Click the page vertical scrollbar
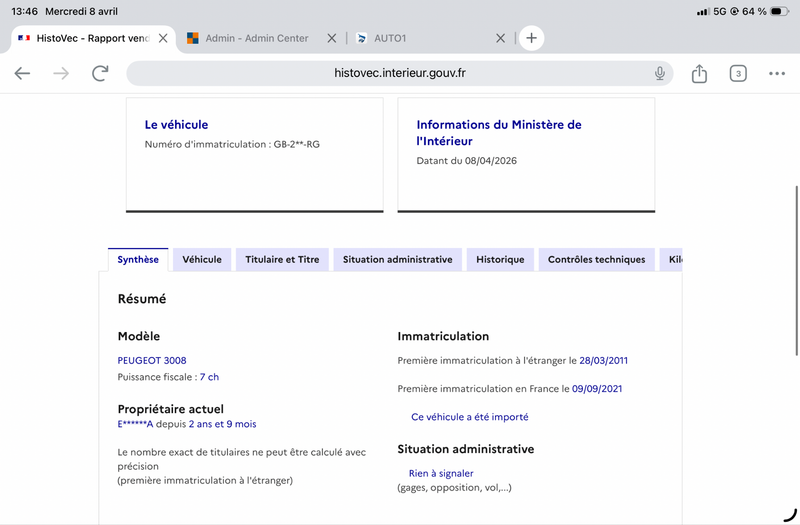The image size is (800, 525). point(796,270)
